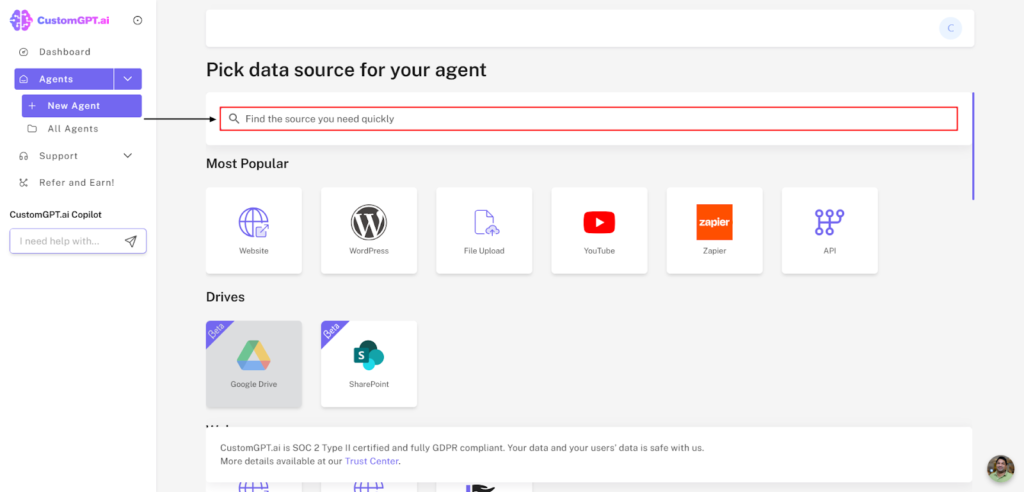Image resolution: width=1024 pixels, height=492 pixels.
Task: Expand the Support menu chevron
Action: pyautogui.click(x=127, y=156)
